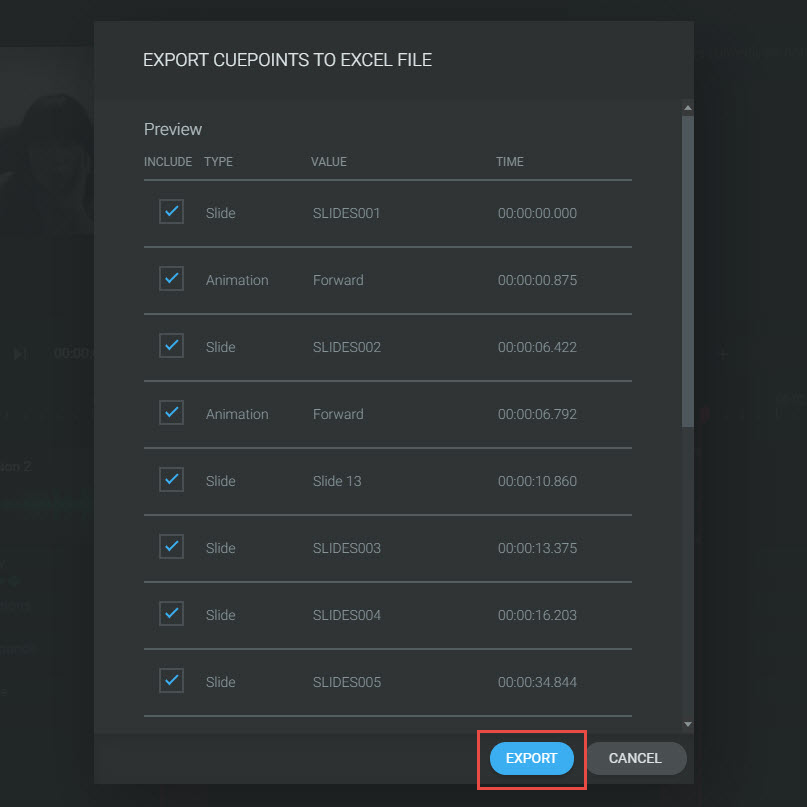807x807 pixels.
Task: Toggle the SLIDES003 include checkbox
Action: point(171,546)
